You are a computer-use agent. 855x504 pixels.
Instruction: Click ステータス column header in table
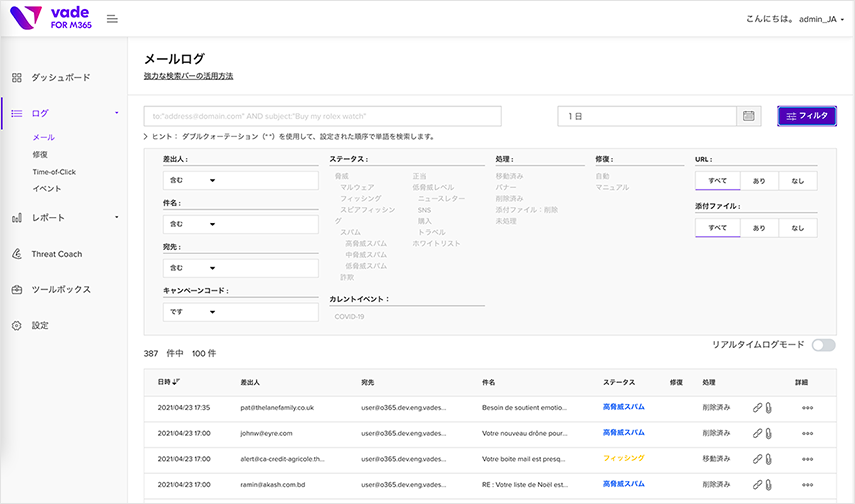pos(619,382)
